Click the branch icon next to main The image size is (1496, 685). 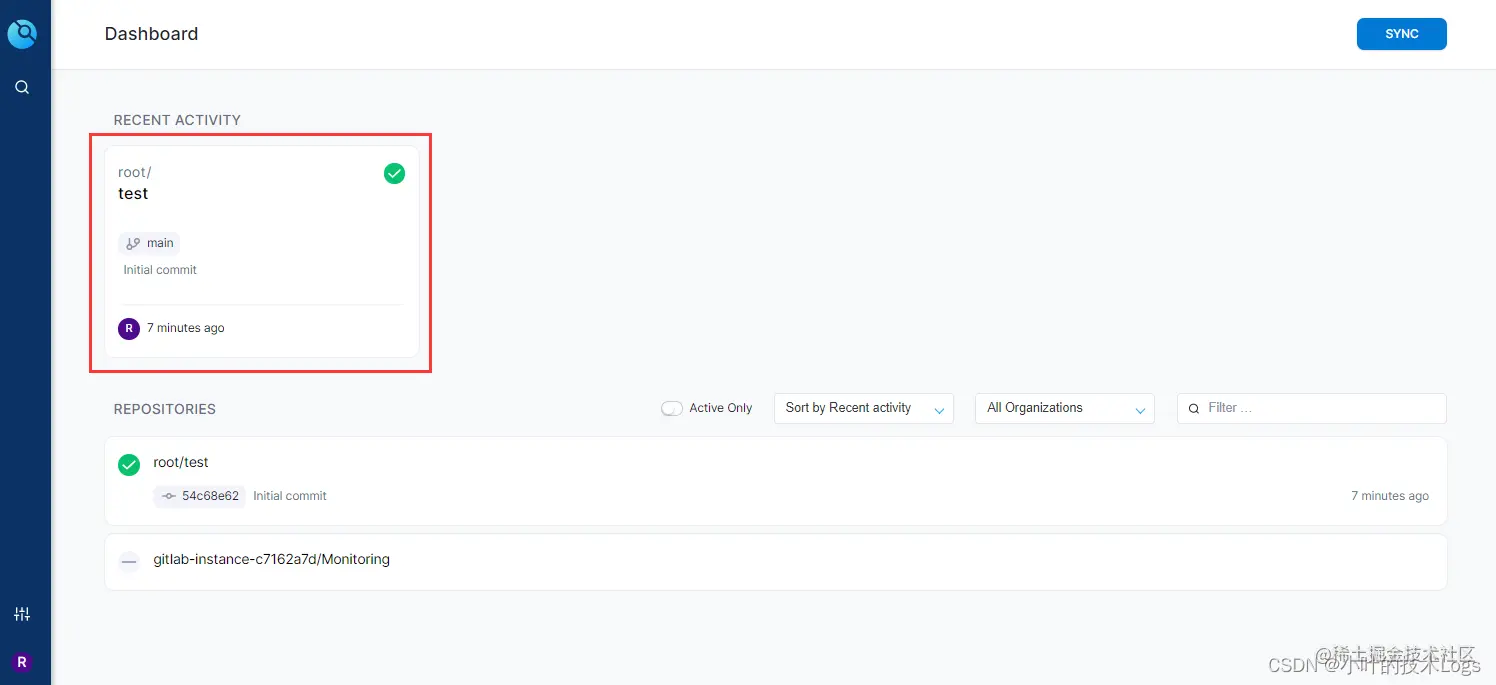click(133, 243)
